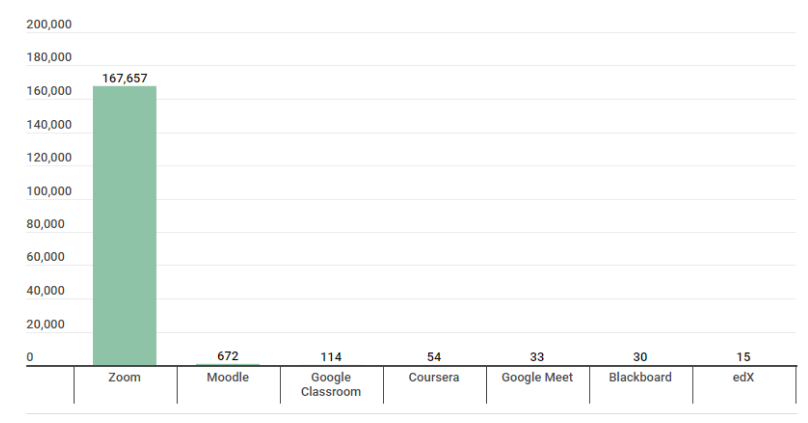
Task: Click the 672 value above Moodle
Action: tap(228, 357)
